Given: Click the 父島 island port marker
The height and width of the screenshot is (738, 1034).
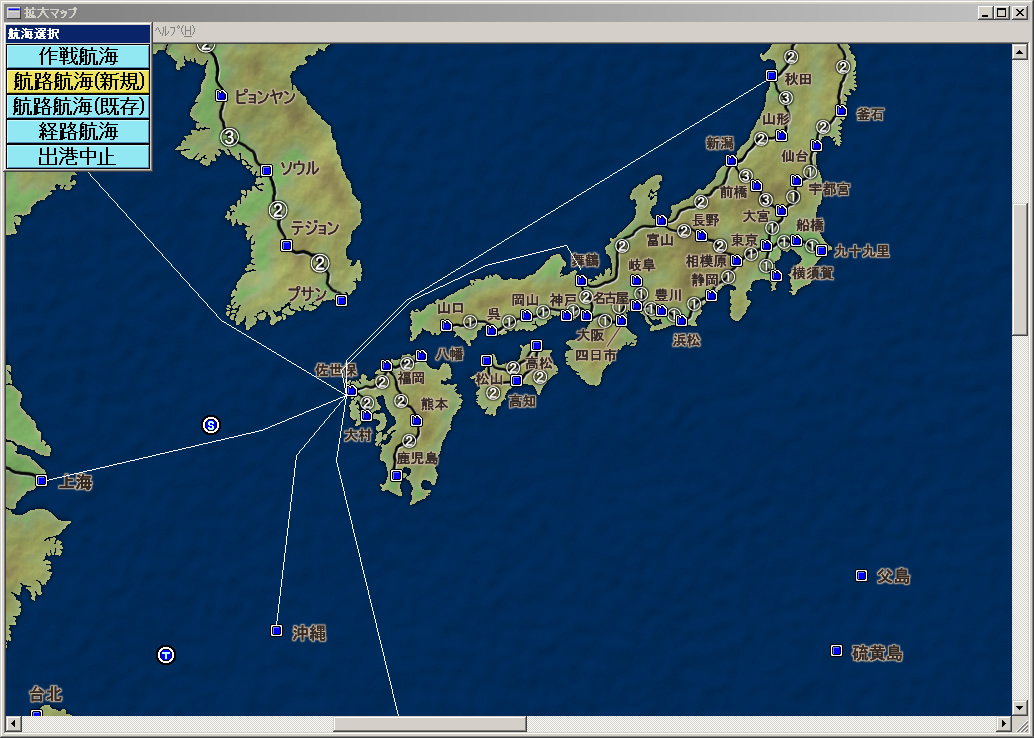Looking at the screenshot, I should pyautogui.click(x=861, y=575).
